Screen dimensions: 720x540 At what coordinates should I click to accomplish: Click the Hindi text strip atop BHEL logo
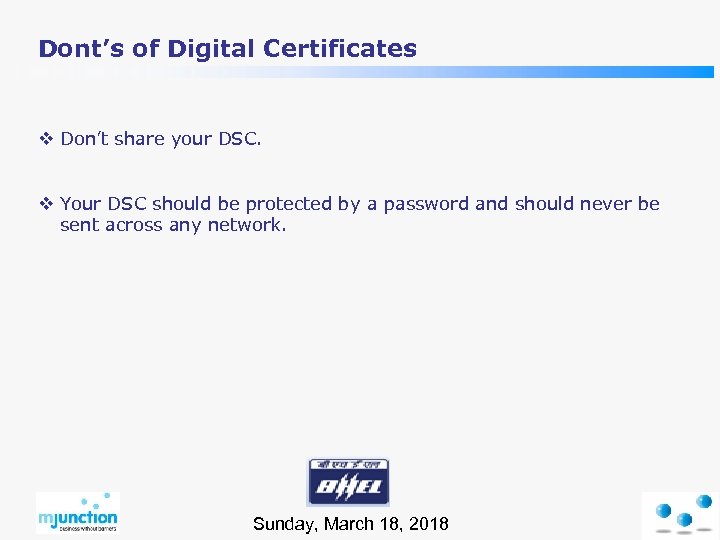click(x=347, y=466)
